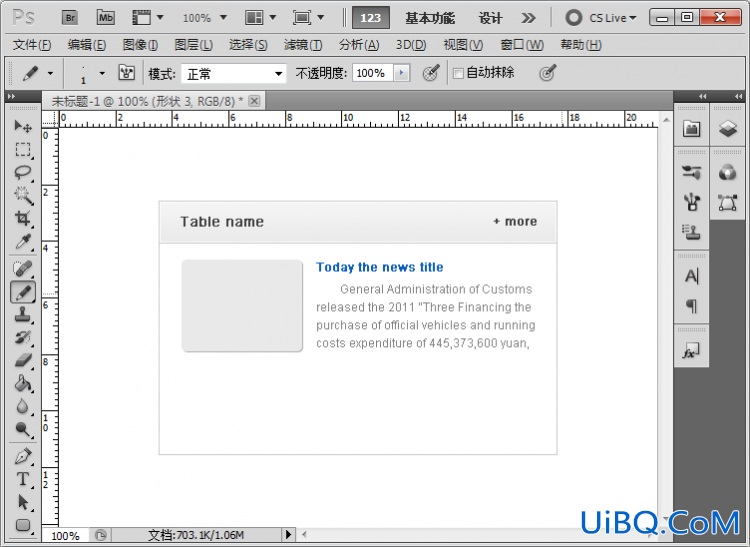Select the Crop tool
Image resolution: width=750 pixels, height=547 pixels.
click(22, 218)
